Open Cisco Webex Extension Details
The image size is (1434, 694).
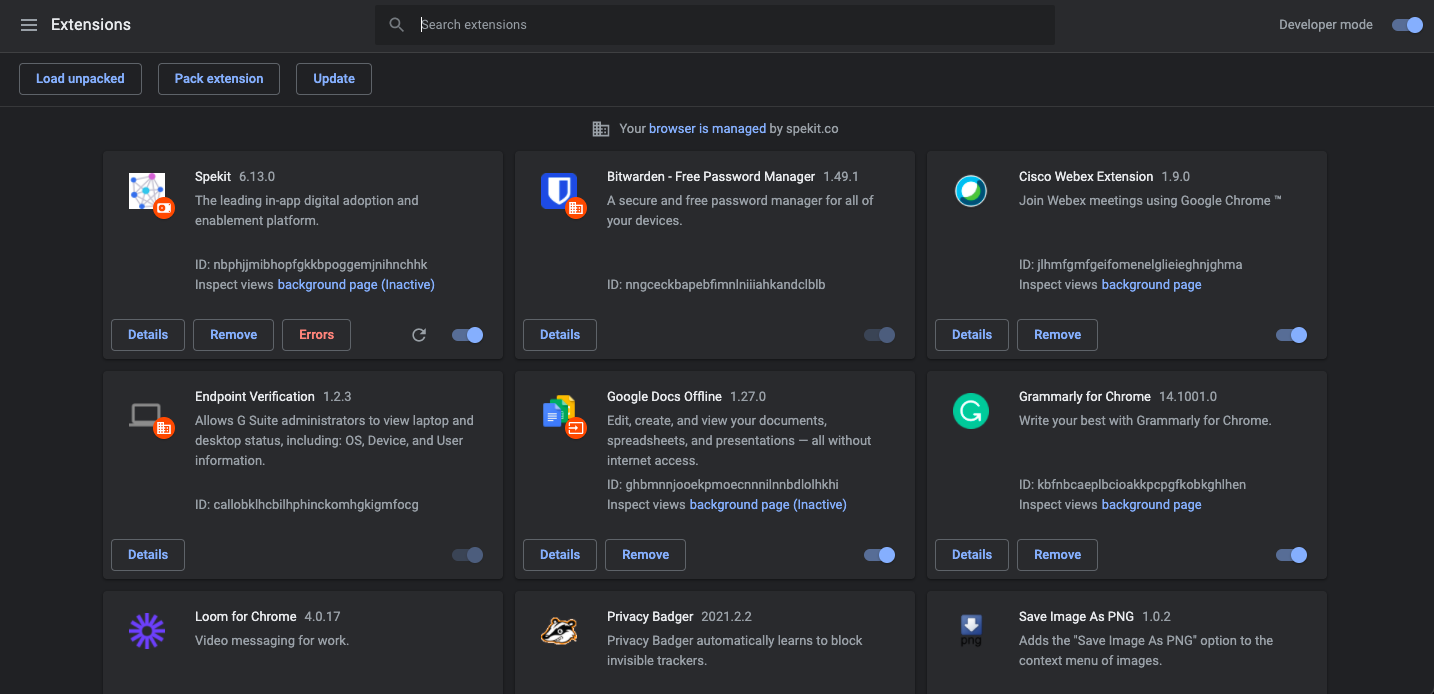[x=972, y=335]
